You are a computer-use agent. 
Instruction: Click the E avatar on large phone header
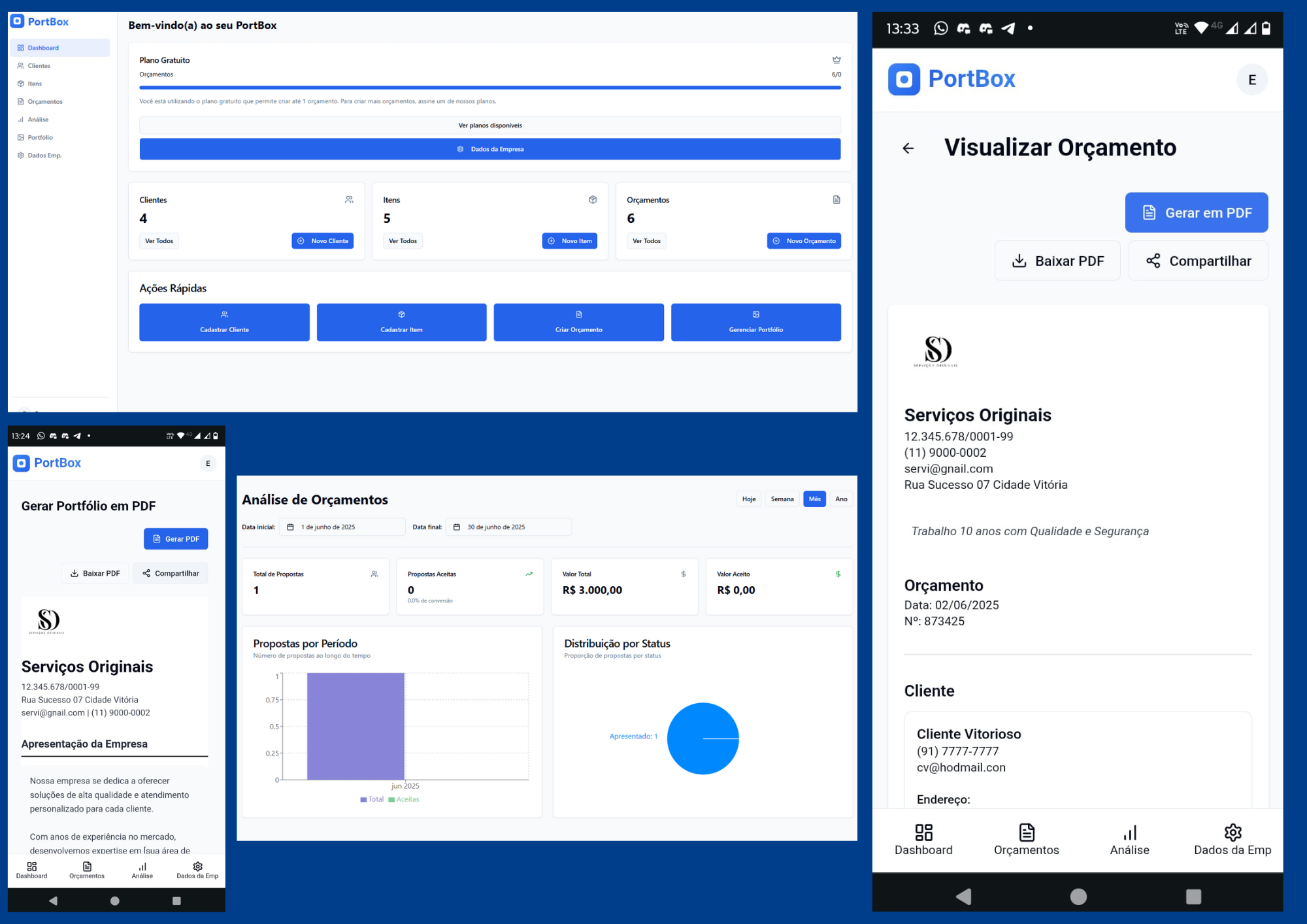point(1251,80)
